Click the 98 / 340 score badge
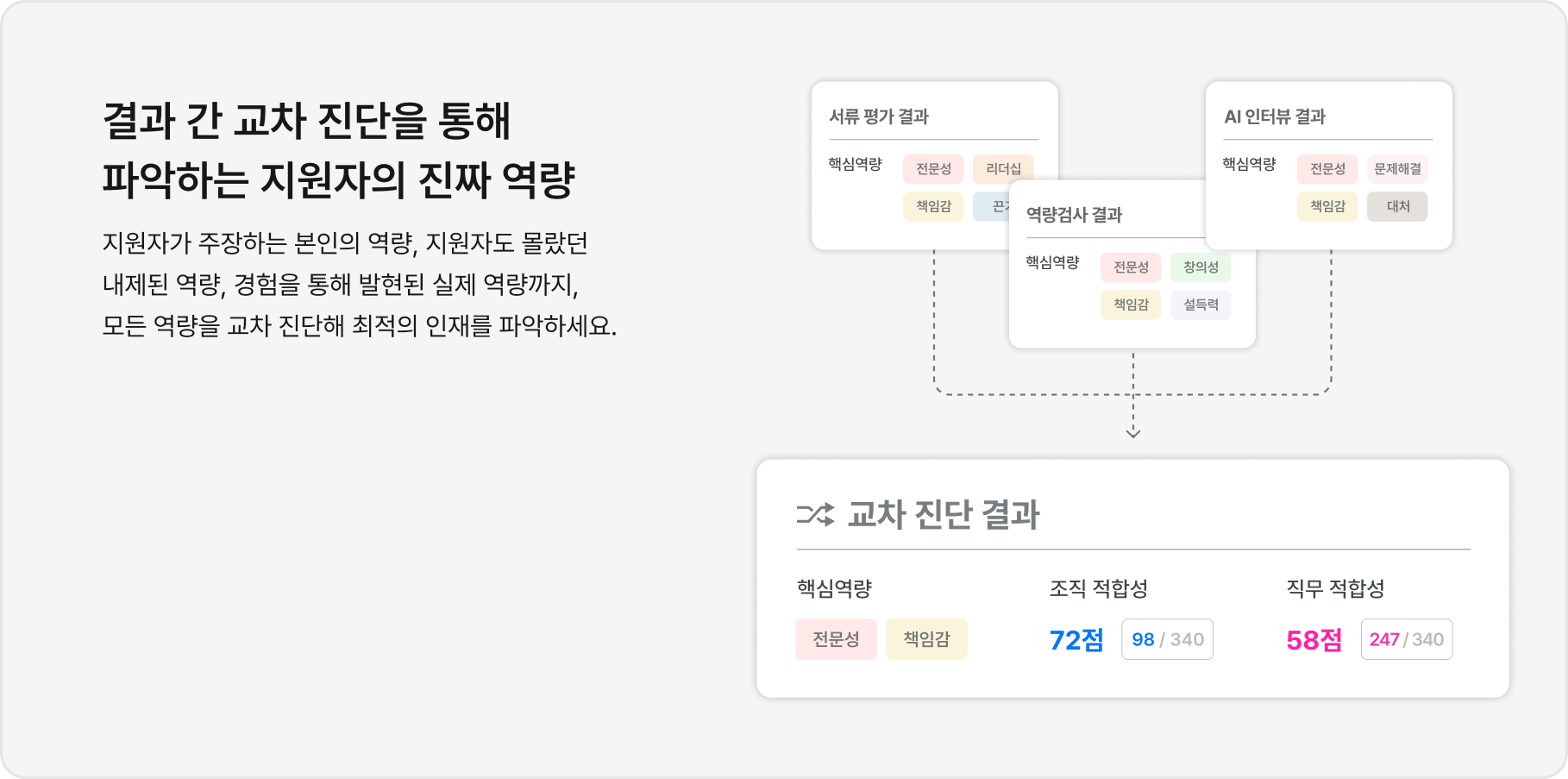 (1167, 639)
